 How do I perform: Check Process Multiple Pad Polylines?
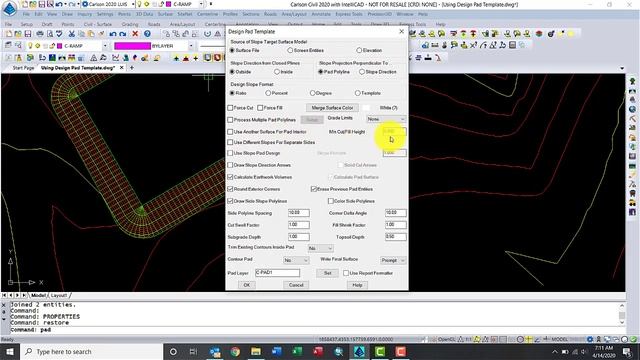tap(230, 120)
